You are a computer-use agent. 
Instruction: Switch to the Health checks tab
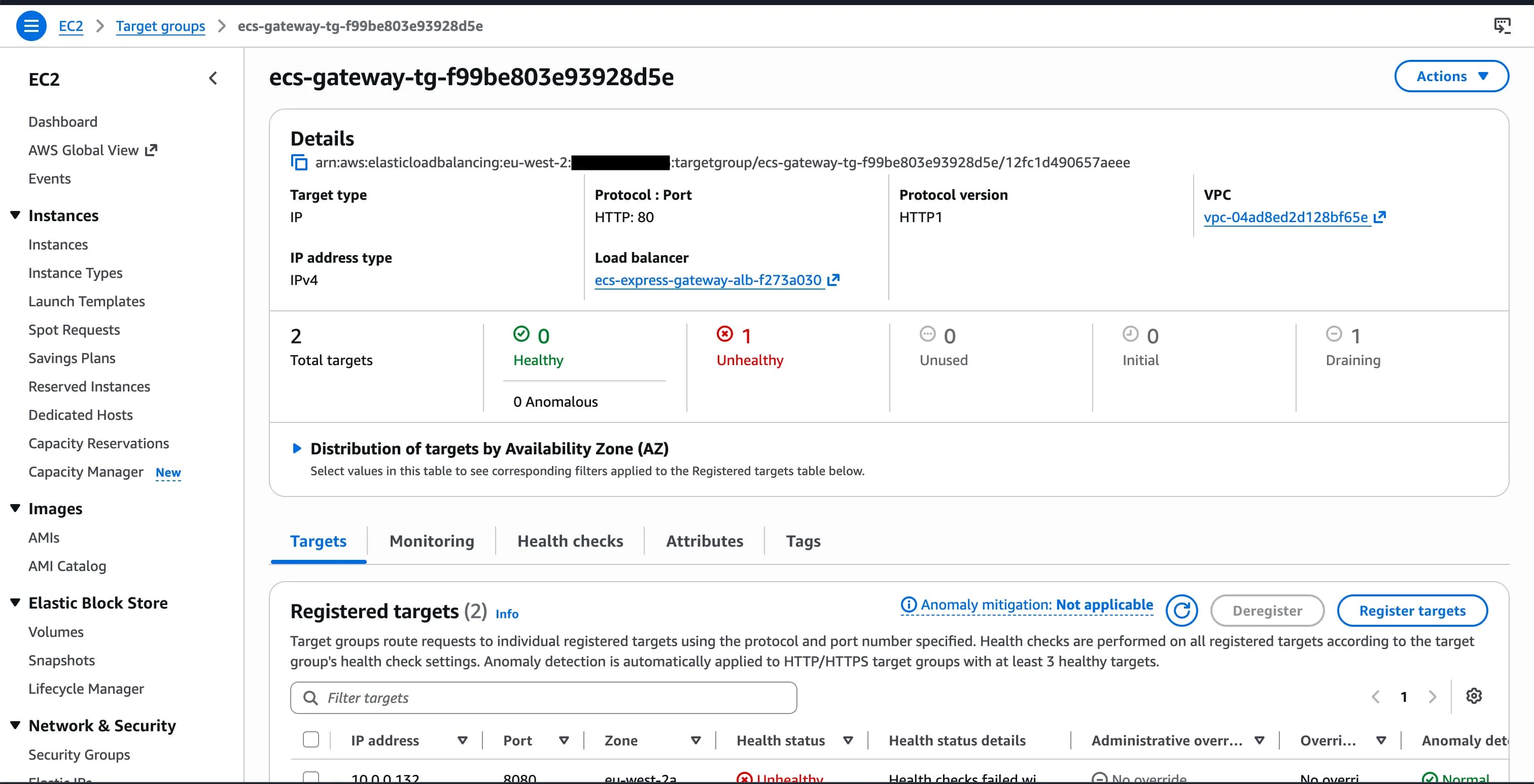(570, 541)
